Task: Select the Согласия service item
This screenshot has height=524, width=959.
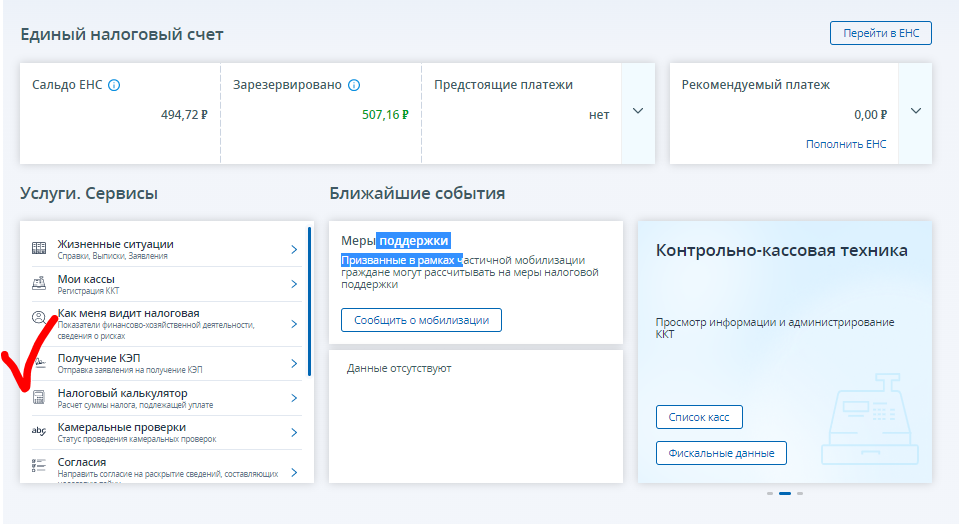Action: 166,468
